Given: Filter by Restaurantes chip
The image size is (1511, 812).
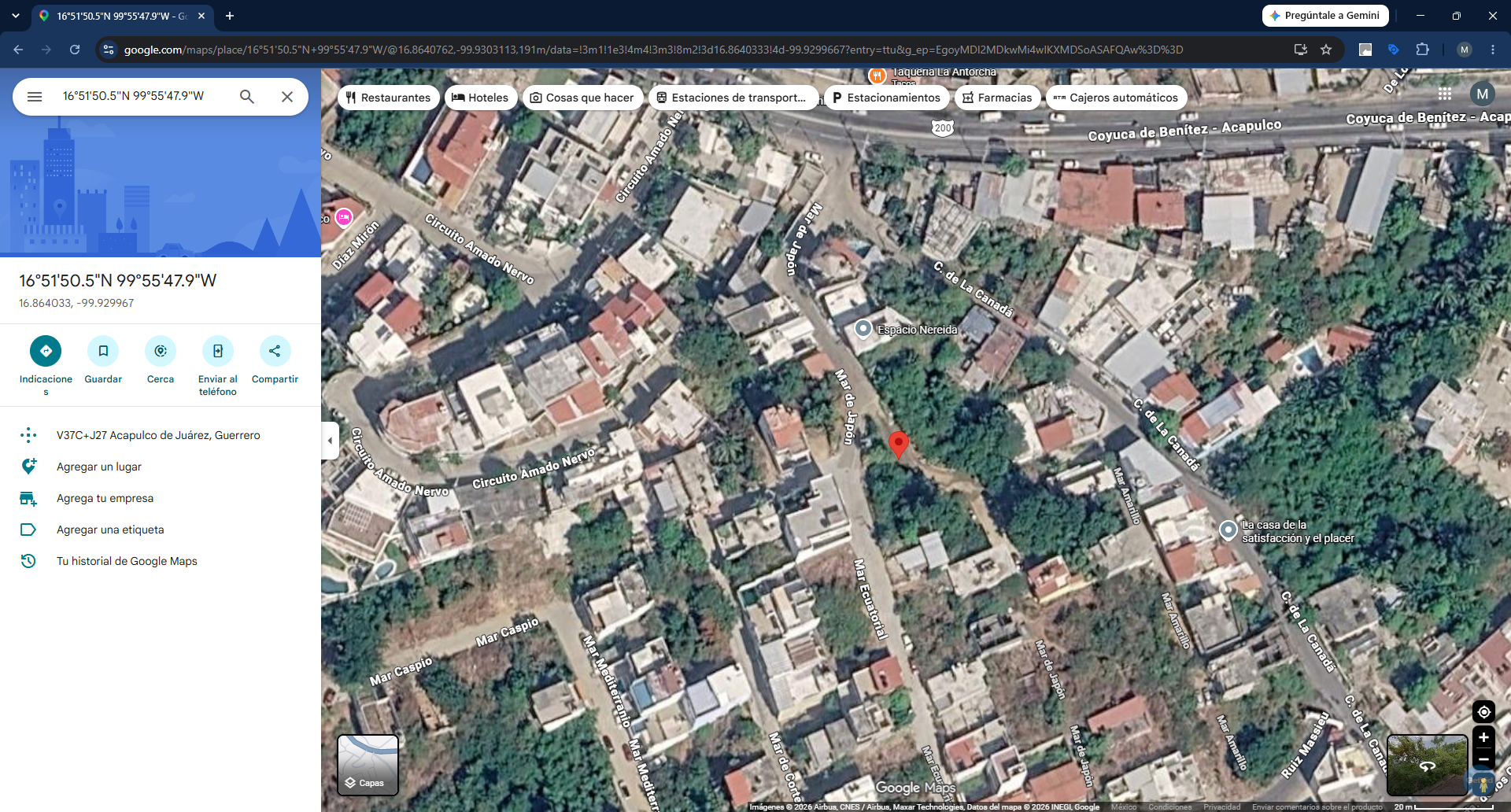Looking at the screenshot, I should 389,98.
